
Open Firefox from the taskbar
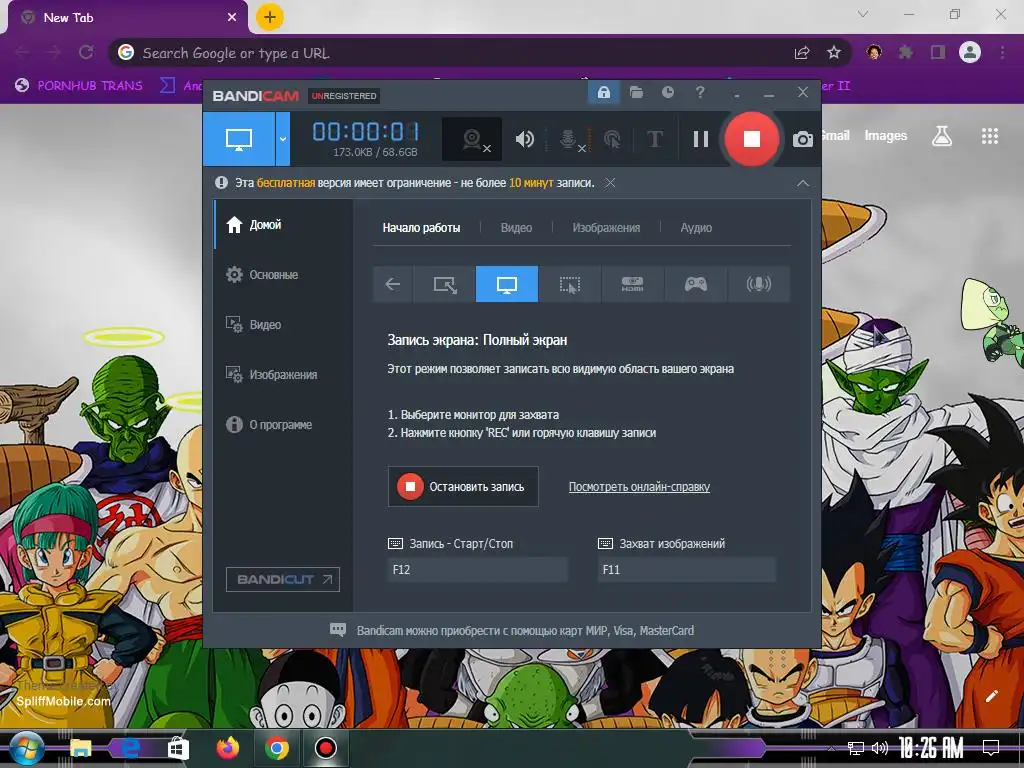(x=228, y=748)
